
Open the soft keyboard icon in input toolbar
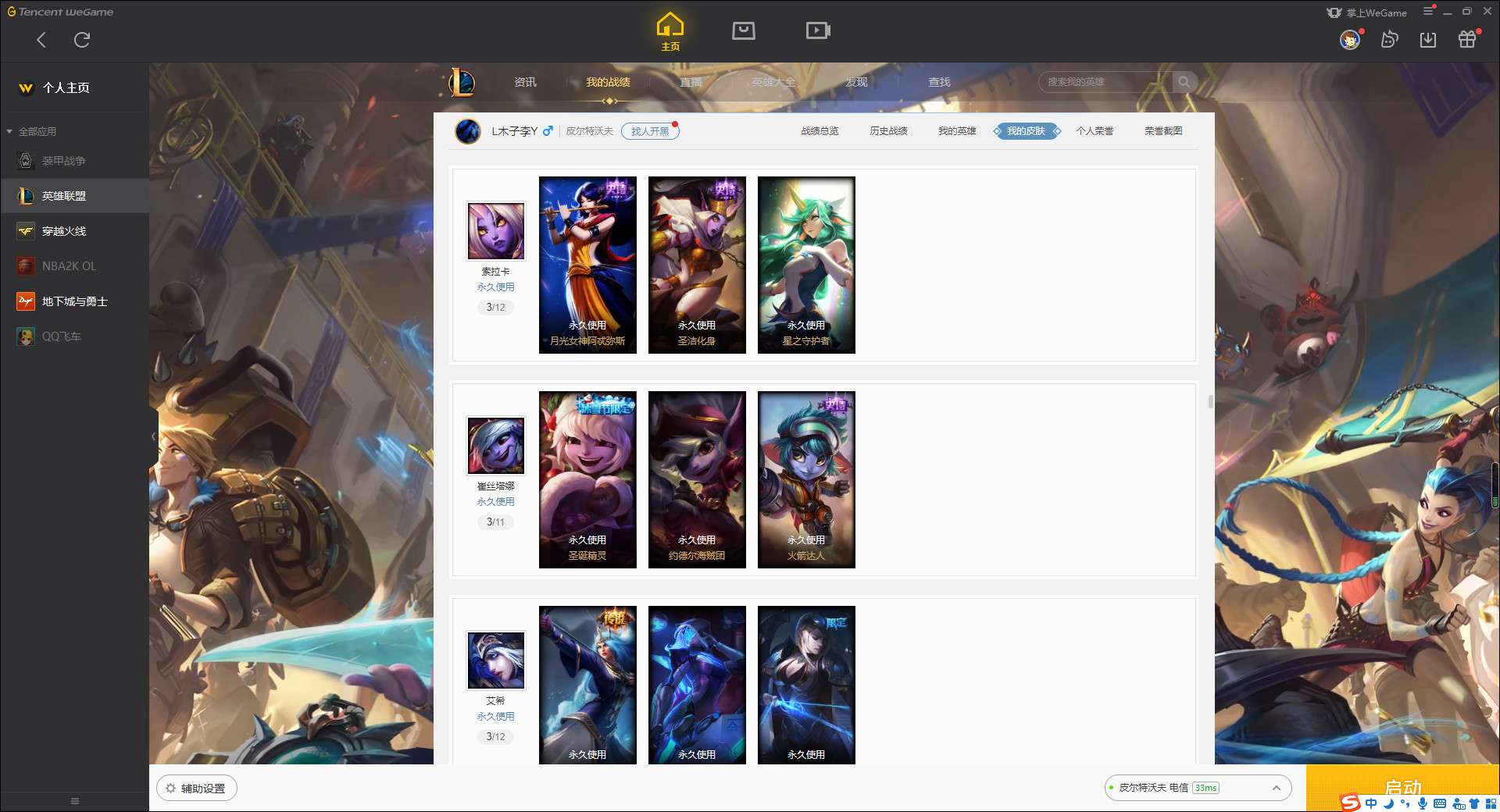1440,803
